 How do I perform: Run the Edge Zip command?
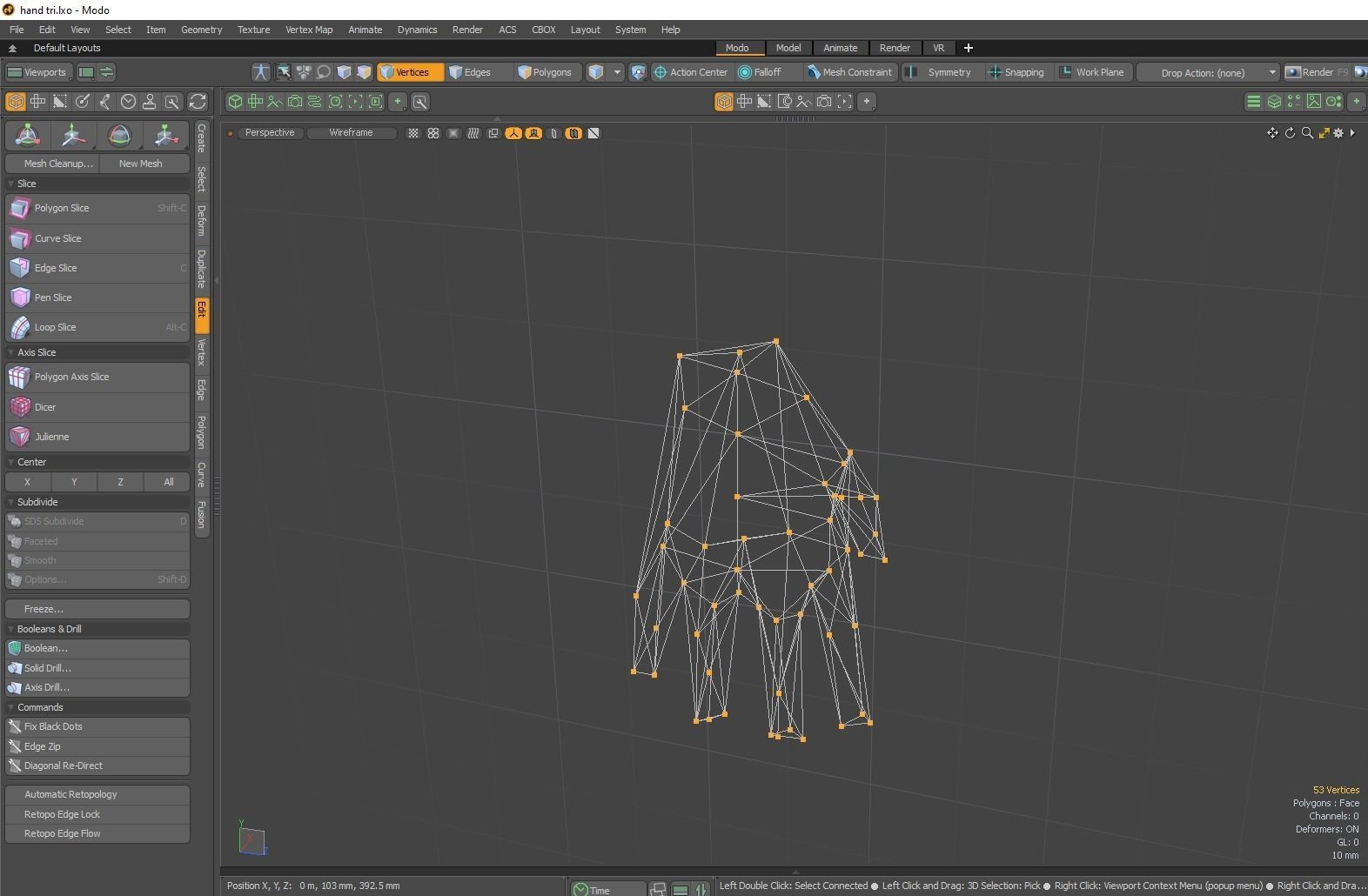97,746
